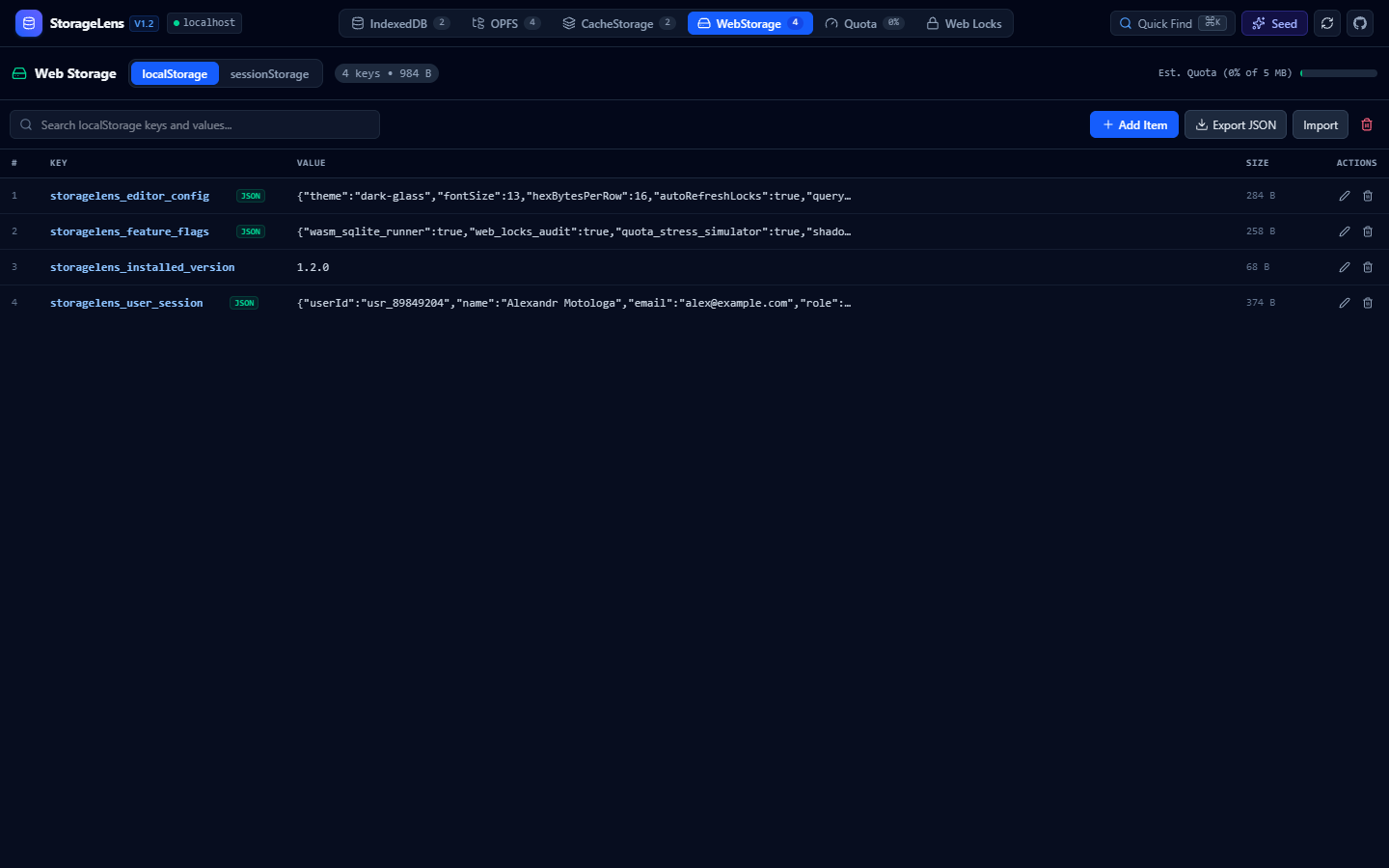Delete the storagelens_installed_version item
This screenshot has height=868, width=1389.
click(x=1368, y=267)
